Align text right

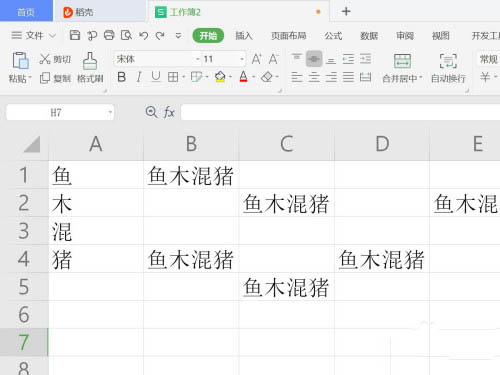point(331,77)
